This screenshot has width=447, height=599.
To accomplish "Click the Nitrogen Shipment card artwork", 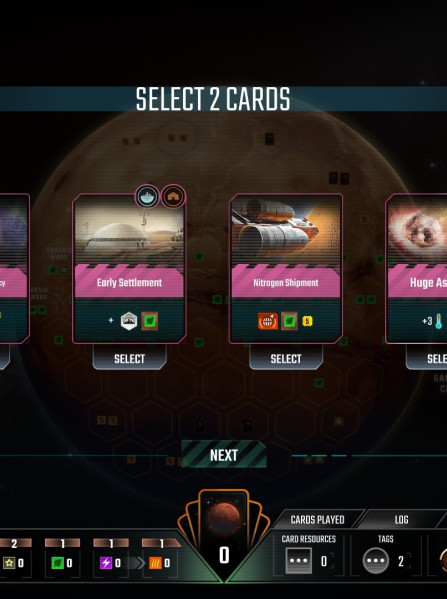I will 286,228.
